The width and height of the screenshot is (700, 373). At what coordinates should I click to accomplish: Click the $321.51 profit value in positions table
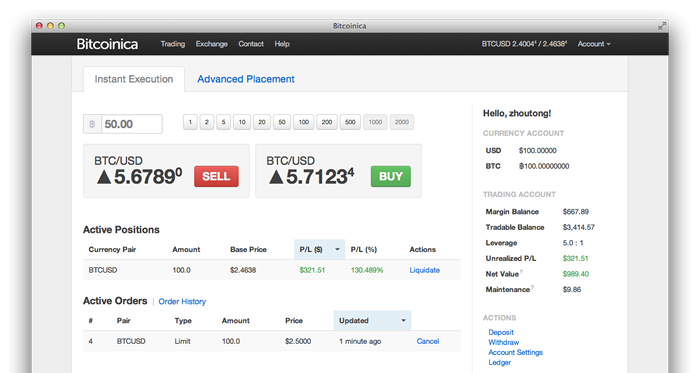coord(312,270)
